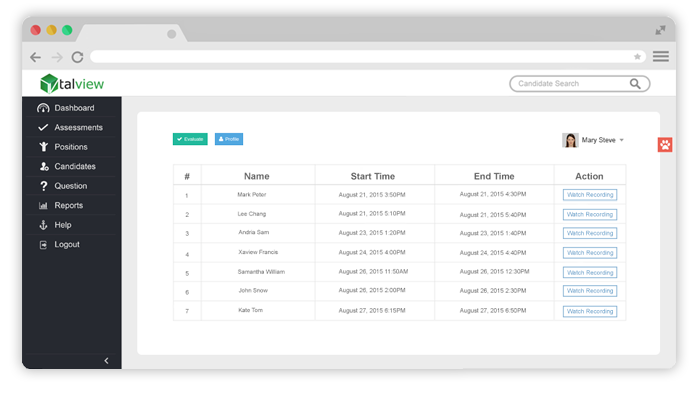700x394 pixels.
Task: Click the browser bookmark star icon
Action: 637,57
